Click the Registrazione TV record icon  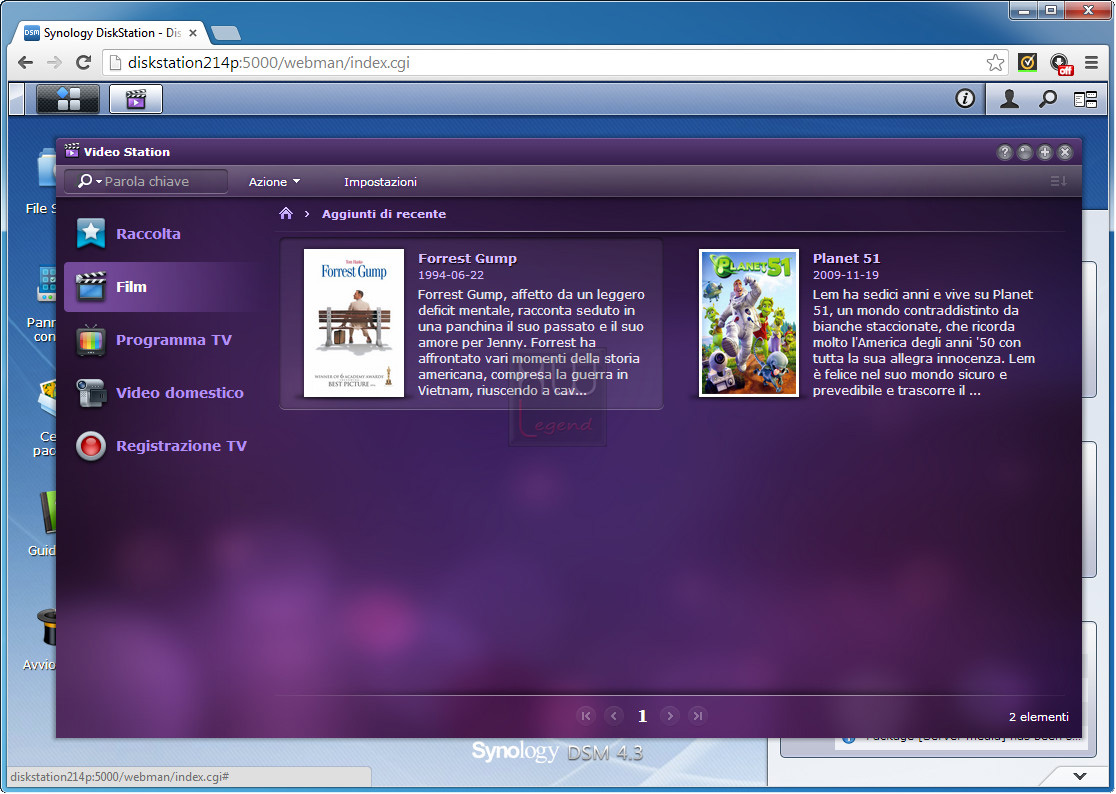point(91,446)
